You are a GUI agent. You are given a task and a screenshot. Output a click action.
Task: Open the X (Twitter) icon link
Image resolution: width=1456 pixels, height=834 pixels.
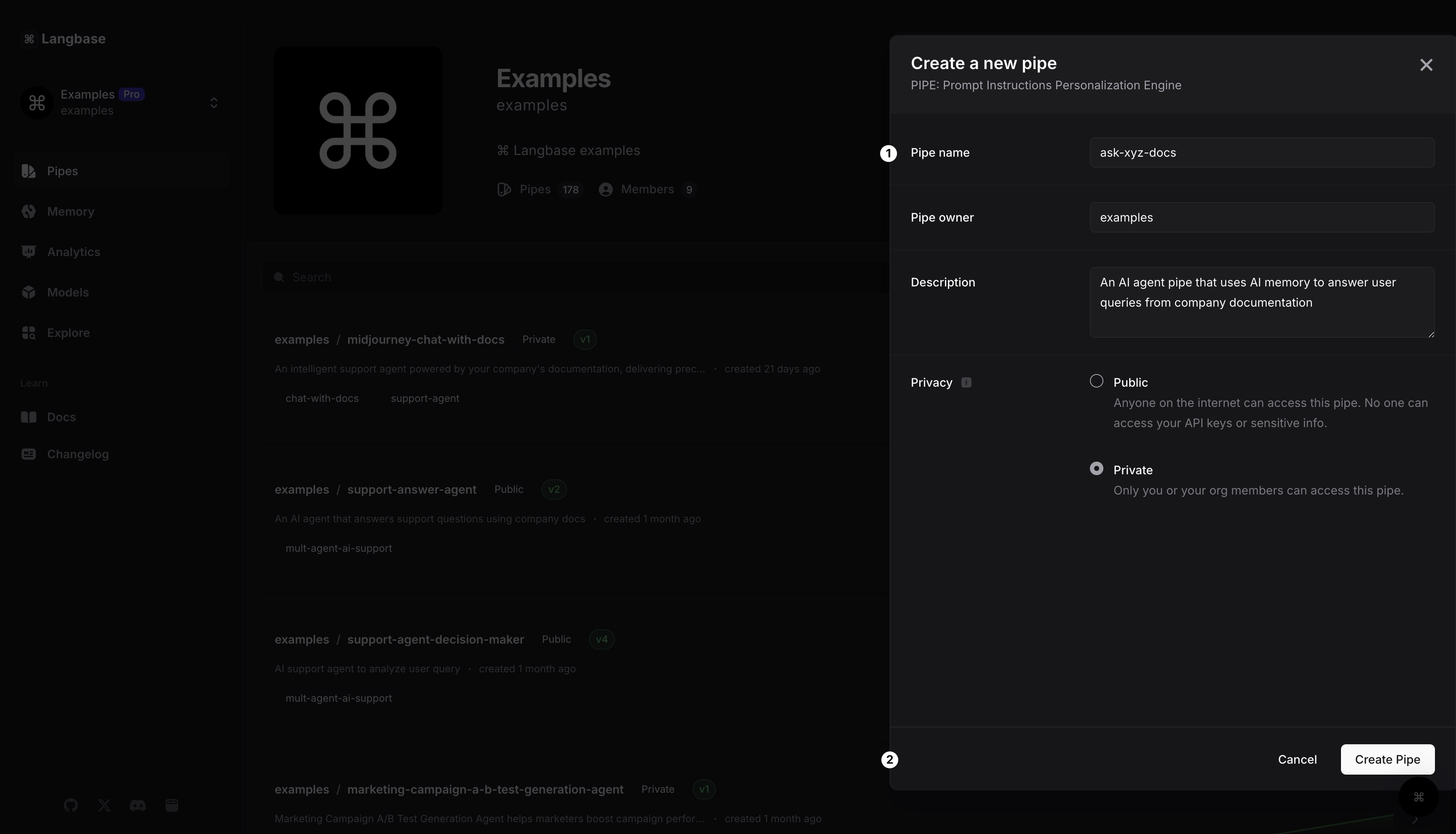pyautogui.click(x=104, y=805)
